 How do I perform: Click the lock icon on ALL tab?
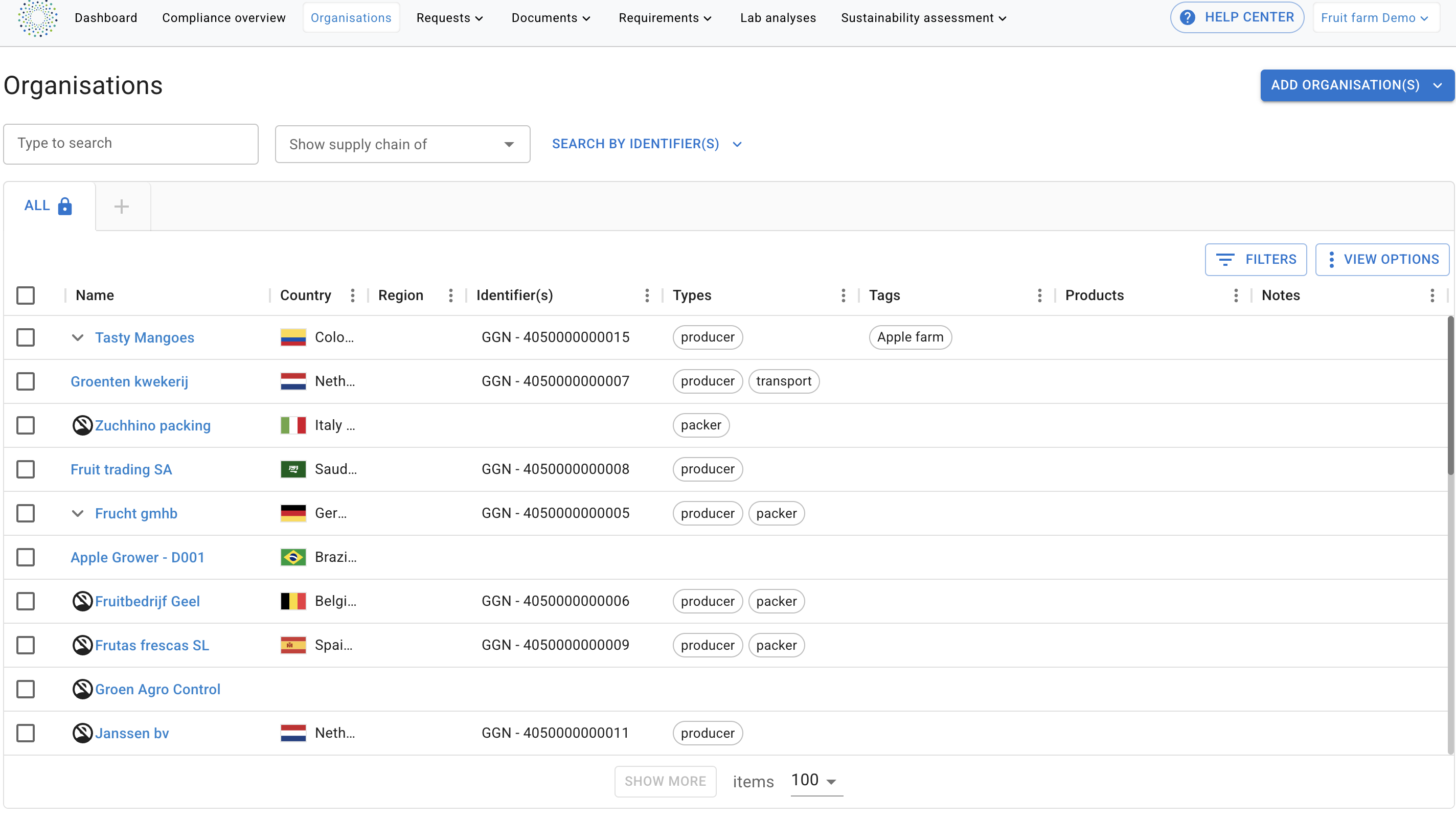(x=65, y=207)
